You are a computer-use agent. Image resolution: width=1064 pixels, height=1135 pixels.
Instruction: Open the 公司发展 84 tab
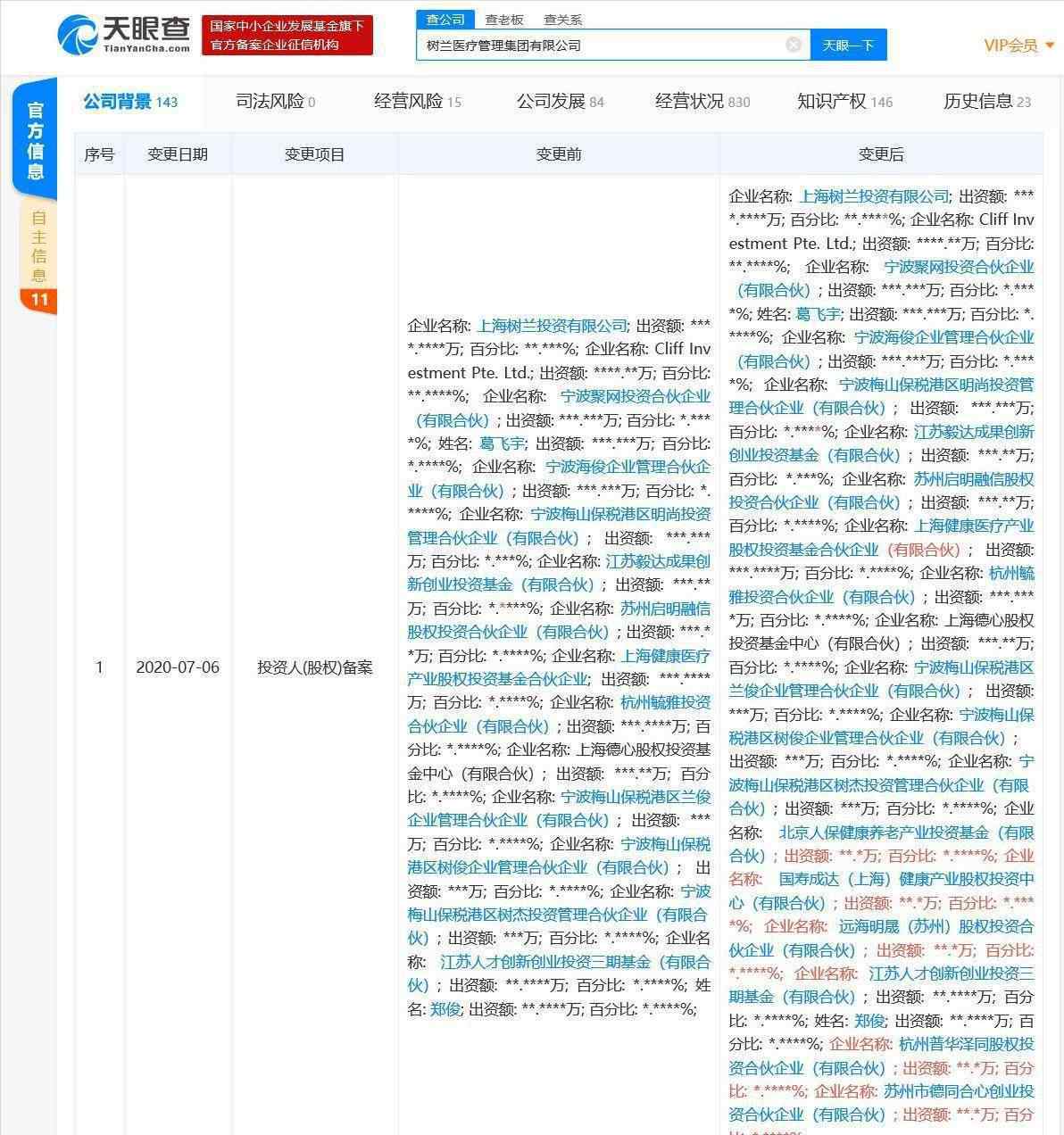coord(560,102)
